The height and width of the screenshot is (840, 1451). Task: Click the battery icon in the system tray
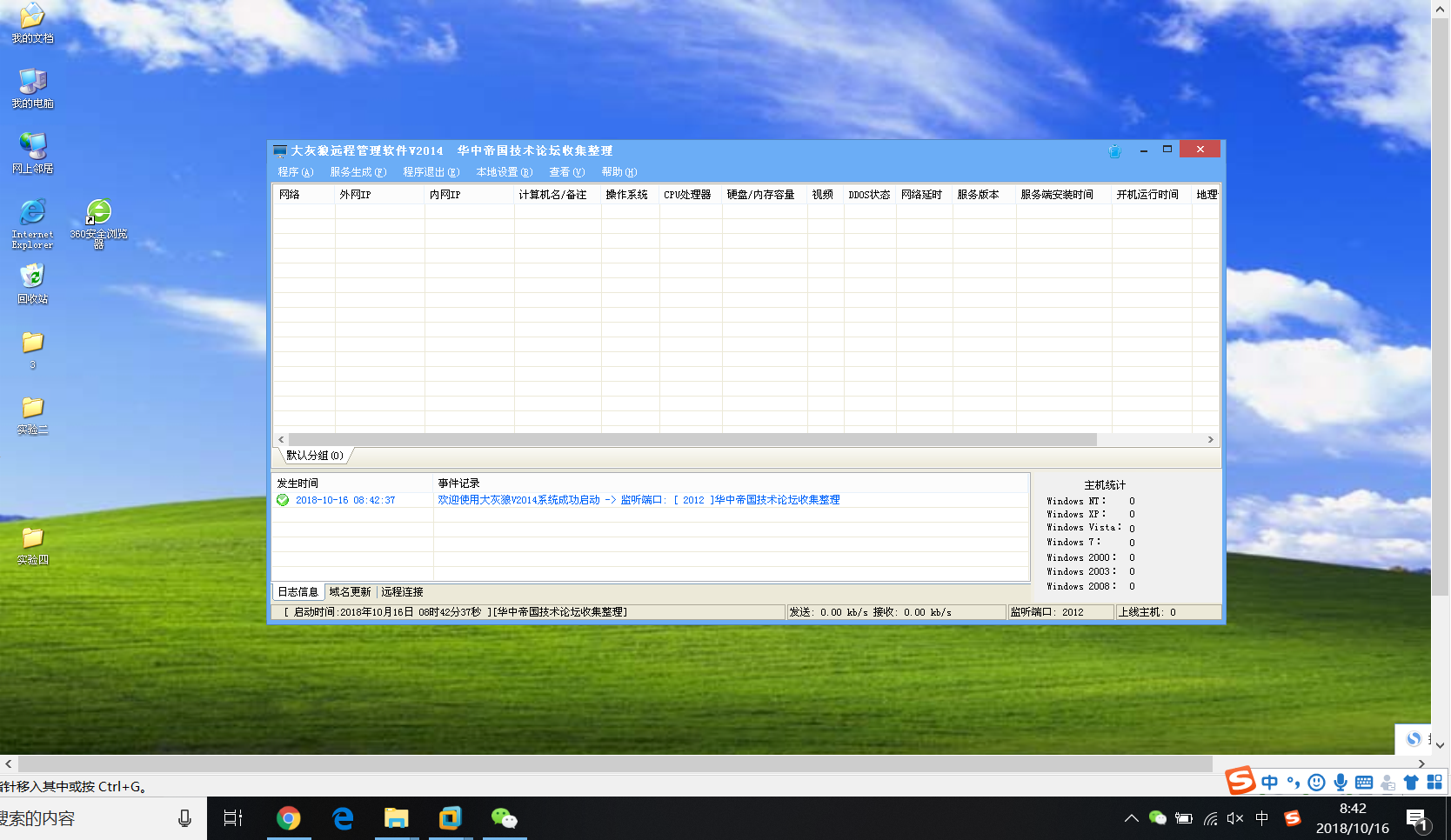click(x=1184, y=818)
